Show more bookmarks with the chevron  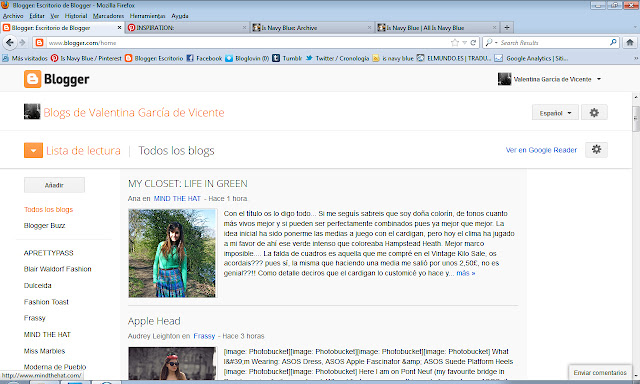pyautogui.click(x=635, y=58)
